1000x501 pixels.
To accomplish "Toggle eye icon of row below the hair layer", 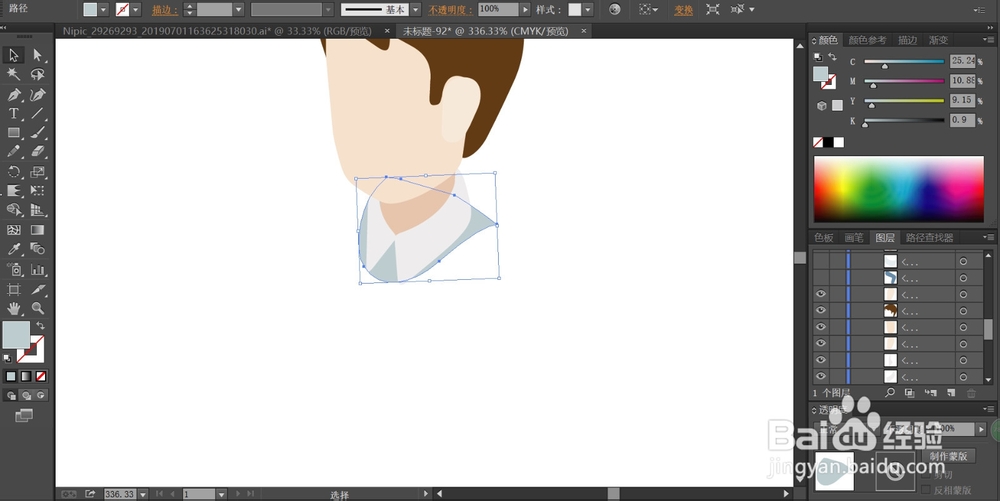I will tap(821, 327).
